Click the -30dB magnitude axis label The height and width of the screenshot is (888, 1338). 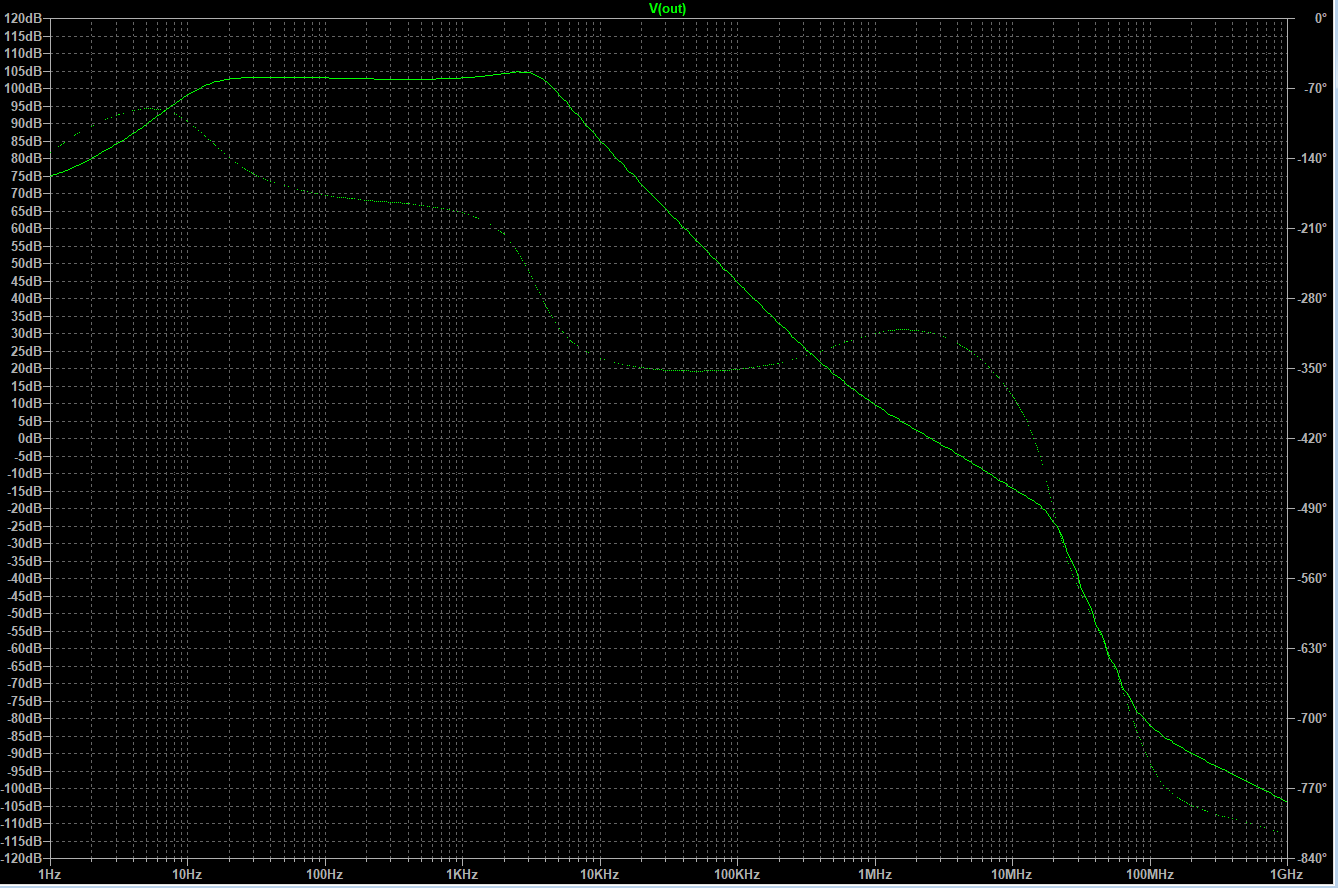(x=25, y=543)
